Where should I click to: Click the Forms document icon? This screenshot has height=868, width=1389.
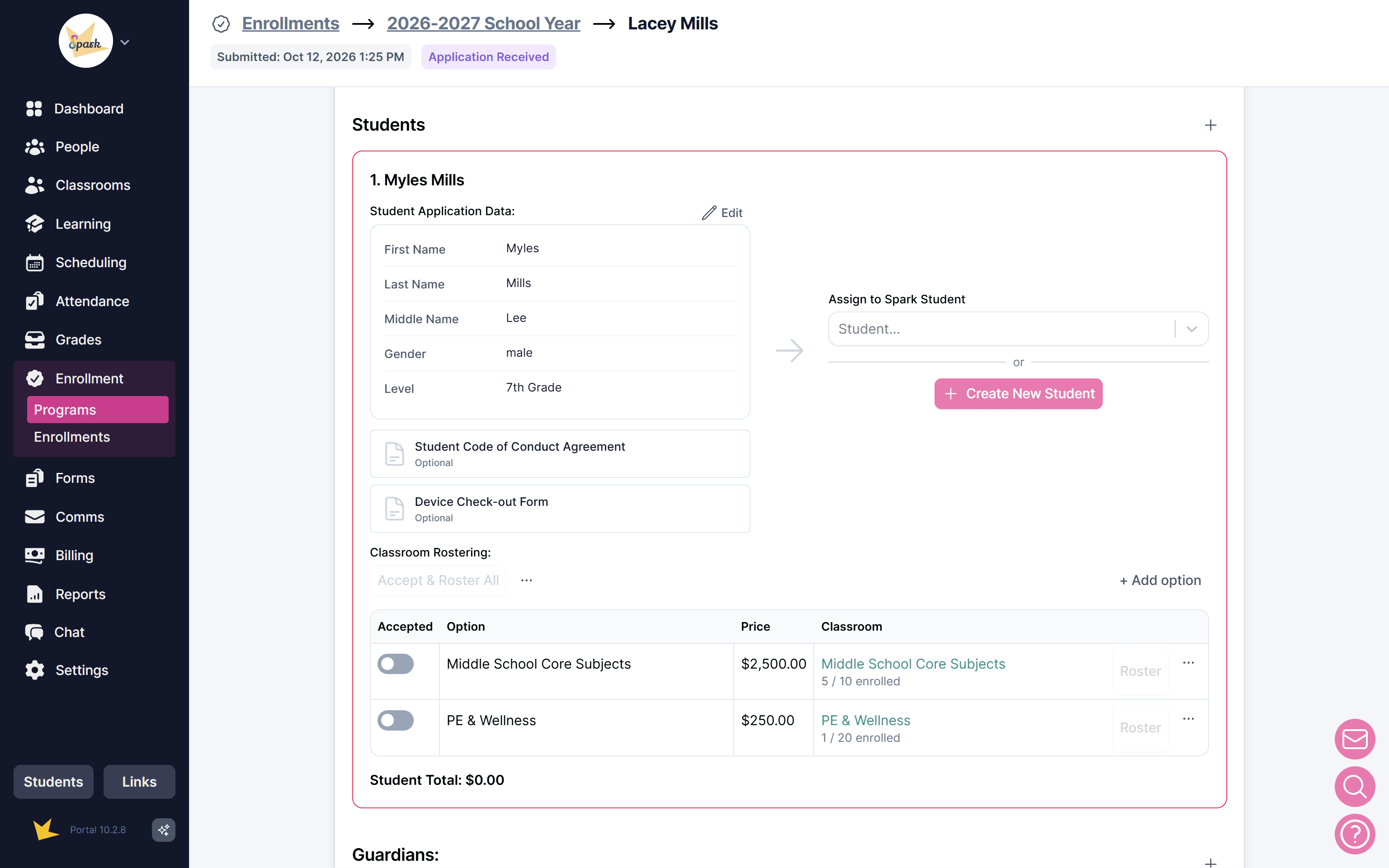tap(34, 478)
